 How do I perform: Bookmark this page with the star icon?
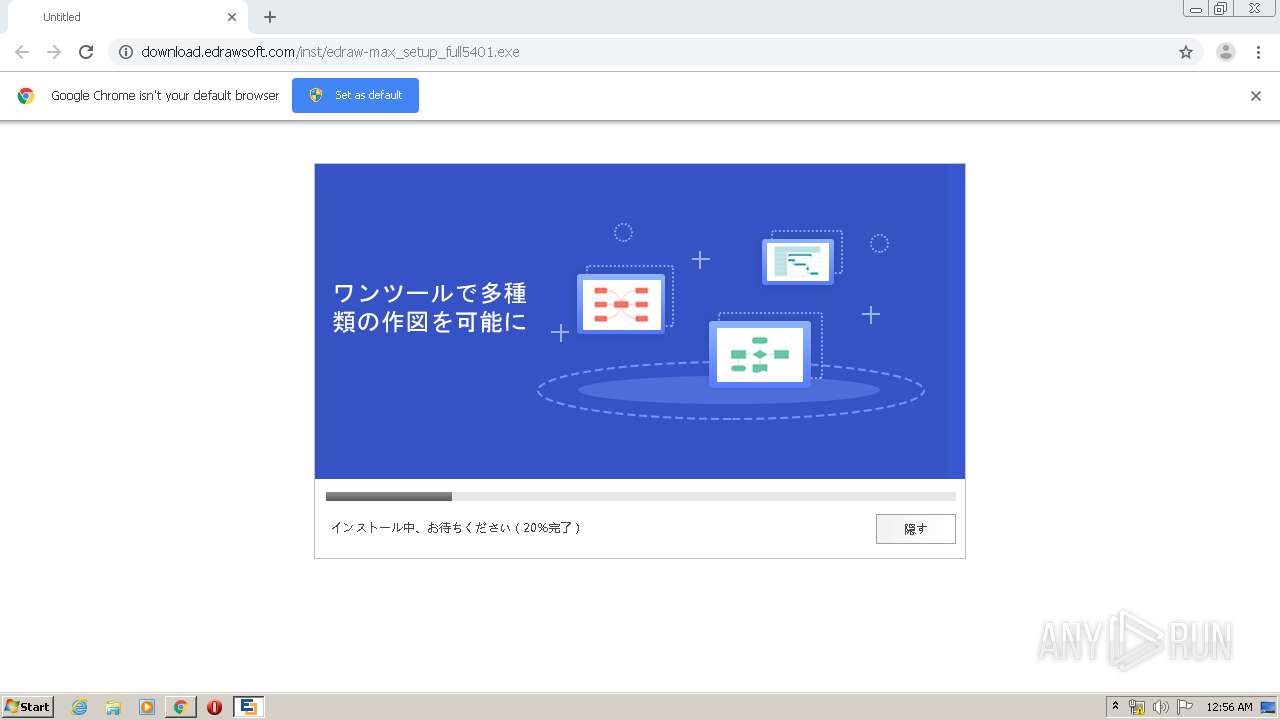[1186, 52]
